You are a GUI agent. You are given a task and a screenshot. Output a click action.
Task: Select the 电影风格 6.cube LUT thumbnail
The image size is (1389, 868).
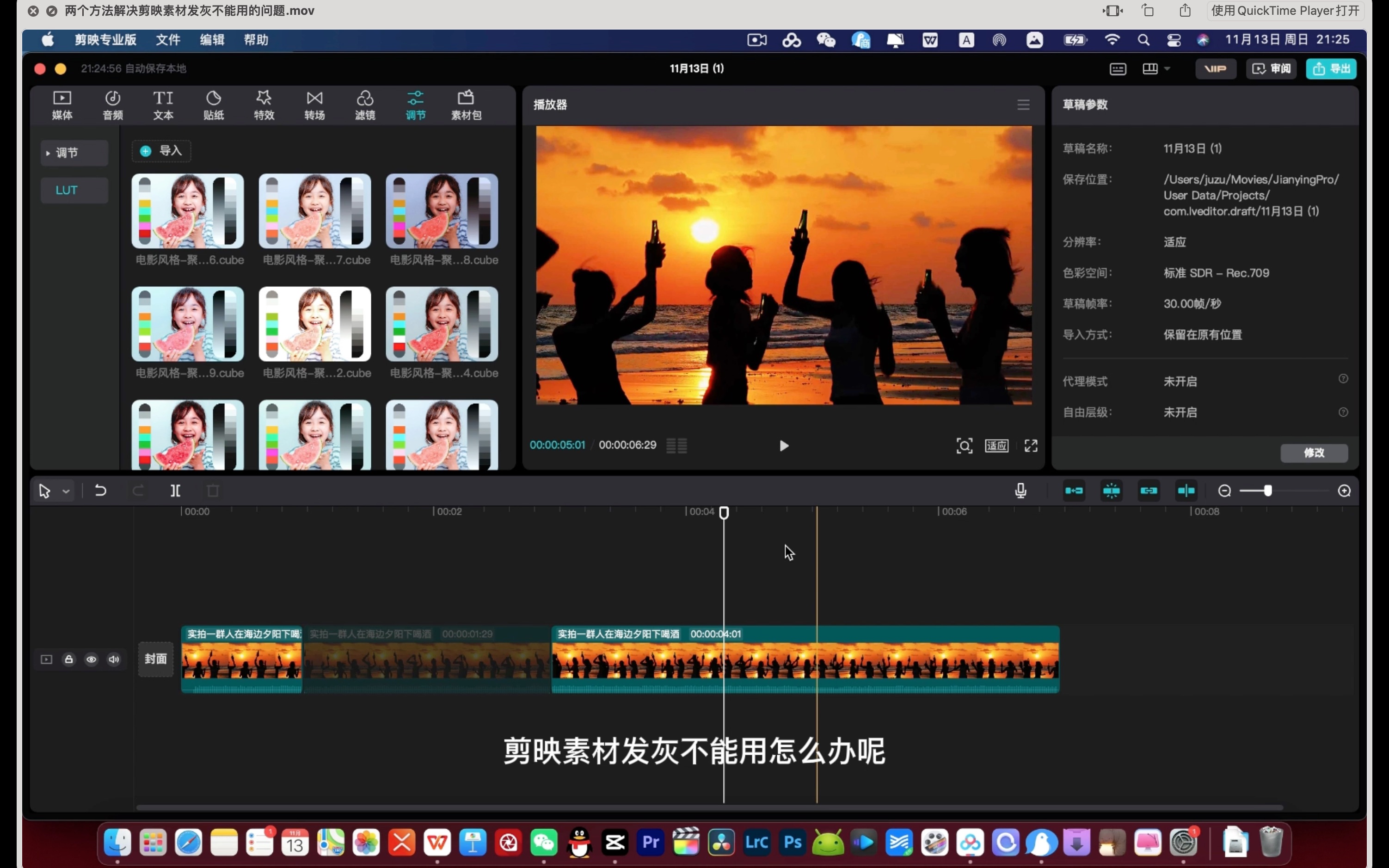[x=188, y=211]
